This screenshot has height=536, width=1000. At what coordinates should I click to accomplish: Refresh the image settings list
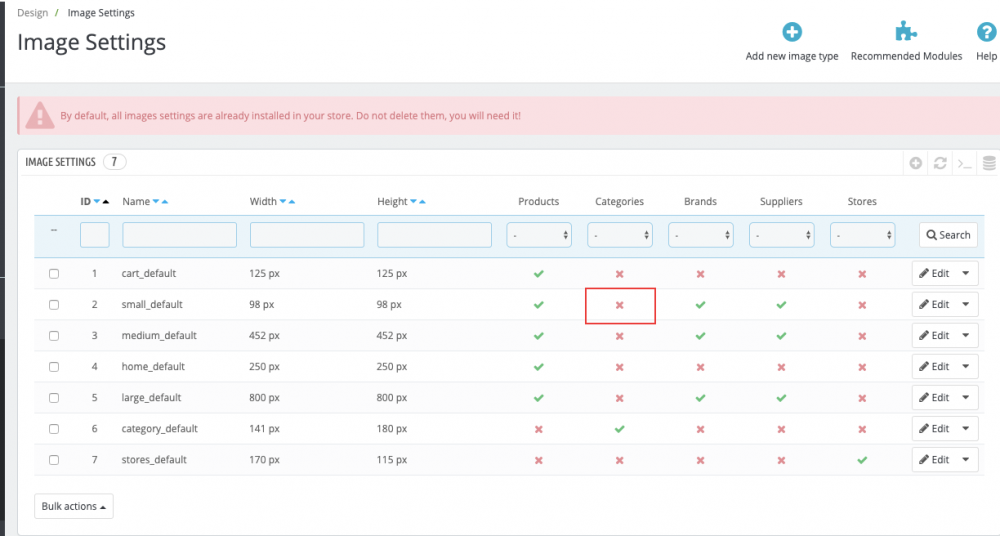(940, 163)
